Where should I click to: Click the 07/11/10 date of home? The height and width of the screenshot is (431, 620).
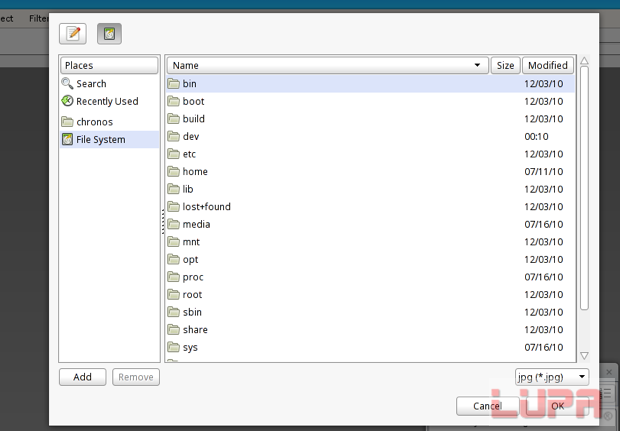coord(544,172)
